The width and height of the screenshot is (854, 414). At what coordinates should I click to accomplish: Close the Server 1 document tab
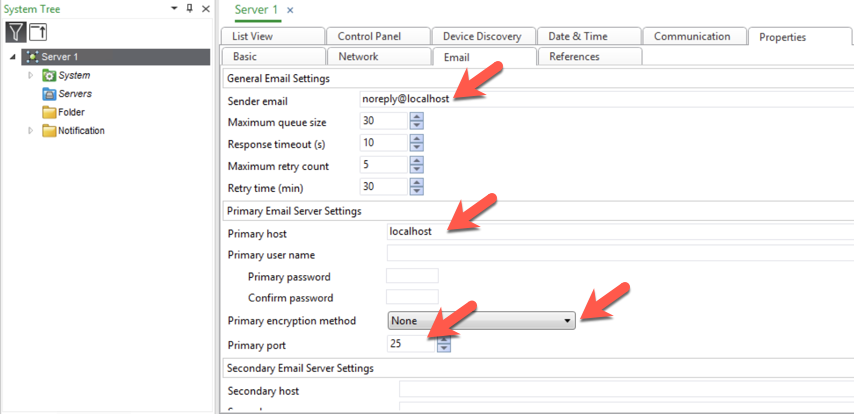click(x=290, y=10)
